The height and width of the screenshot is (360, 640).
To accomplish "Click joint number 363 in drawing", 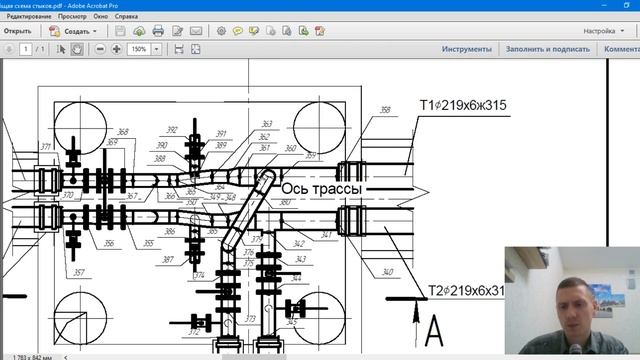I will [x=266, y=124].
